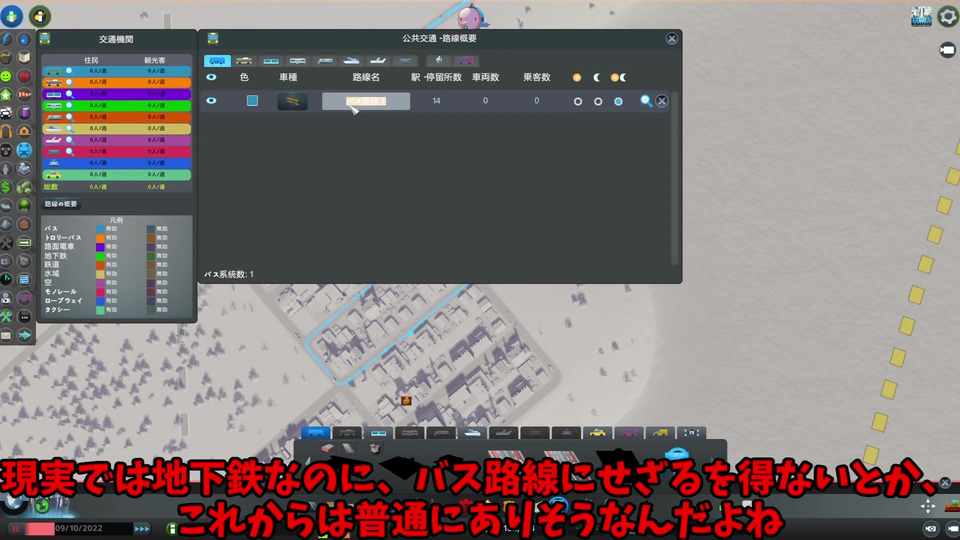Select the blue public transport info view
The width and height of the screenshot is (960, 540).
24,149
